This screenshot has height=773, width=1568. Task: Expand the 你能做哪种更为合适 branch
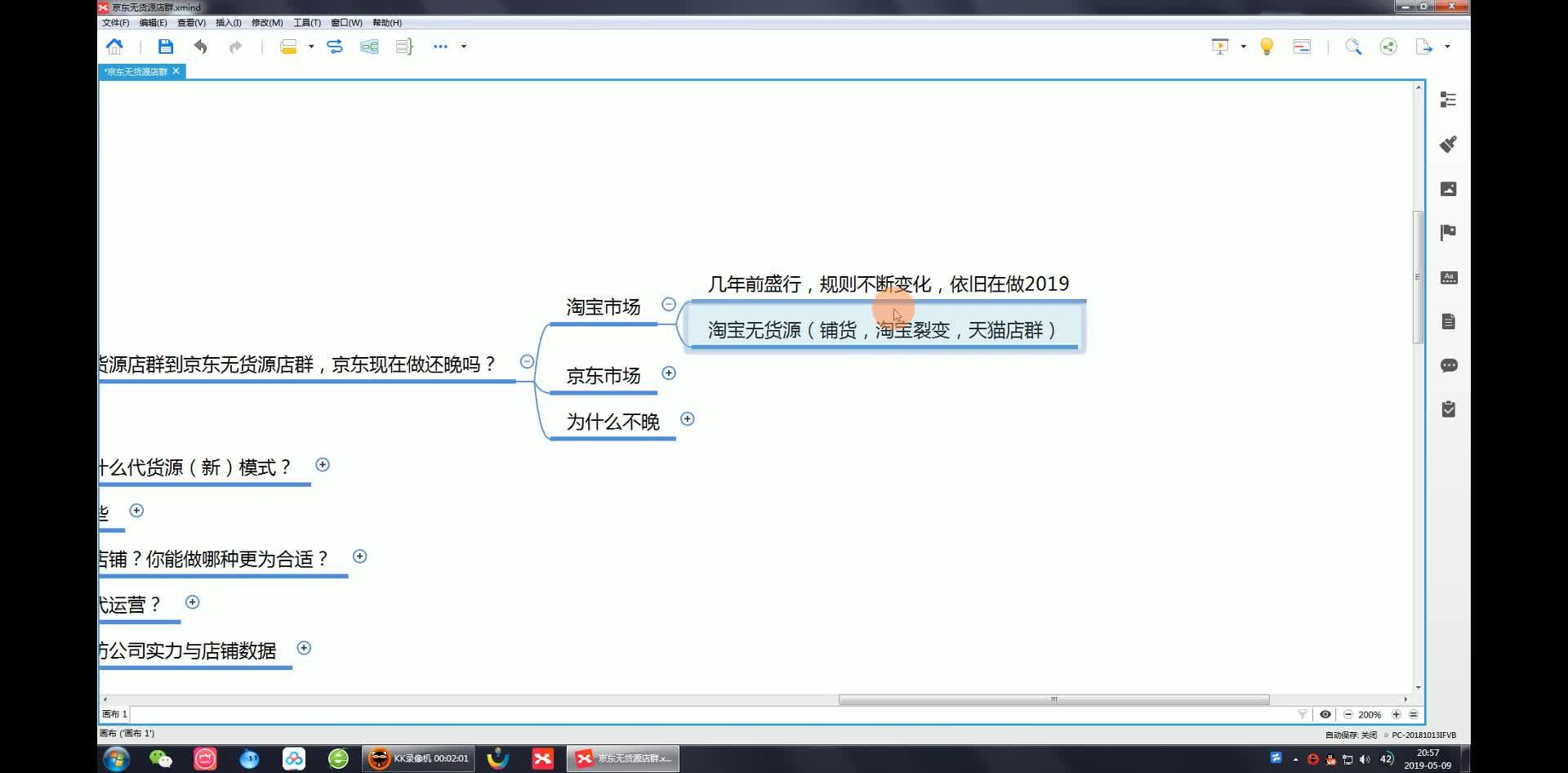359,556
